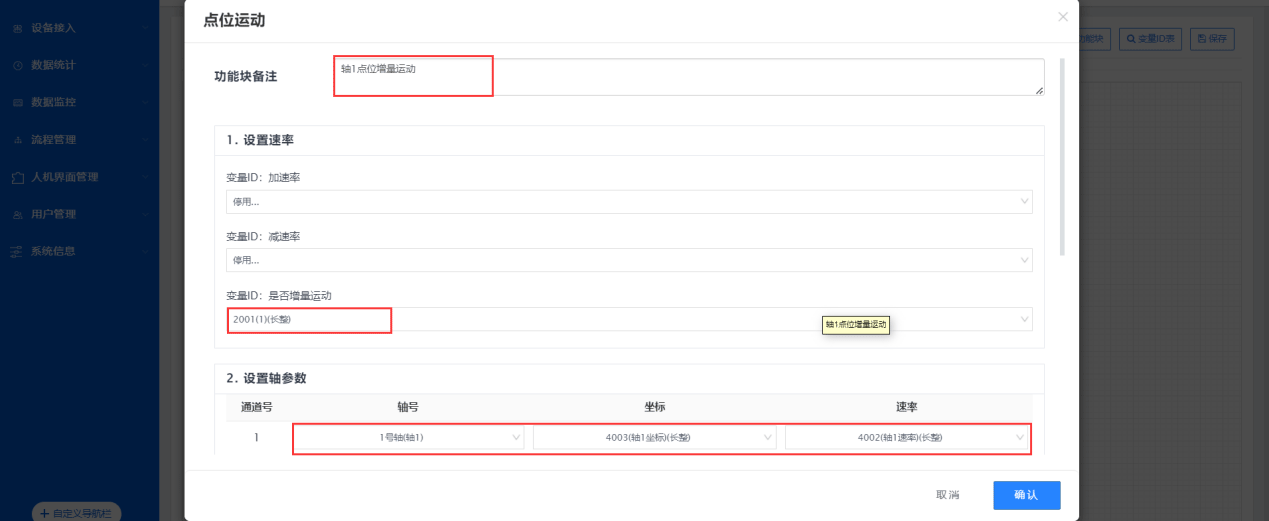Open the 坐标 dropdown showing 4003
The width and height of the screenshot is (1269, 521).
[655, 438]
